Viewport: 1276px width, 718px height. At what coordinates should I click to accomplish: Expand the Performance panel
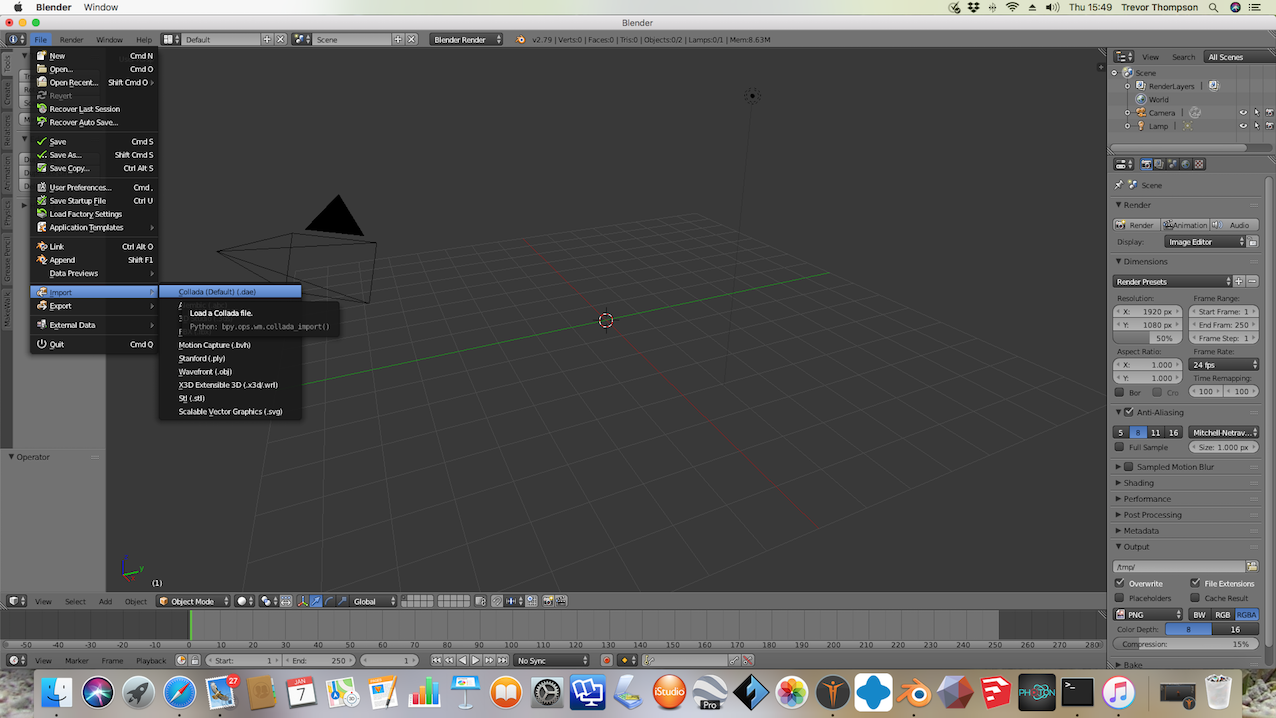pyautogui.click(x=1146, y=499)
